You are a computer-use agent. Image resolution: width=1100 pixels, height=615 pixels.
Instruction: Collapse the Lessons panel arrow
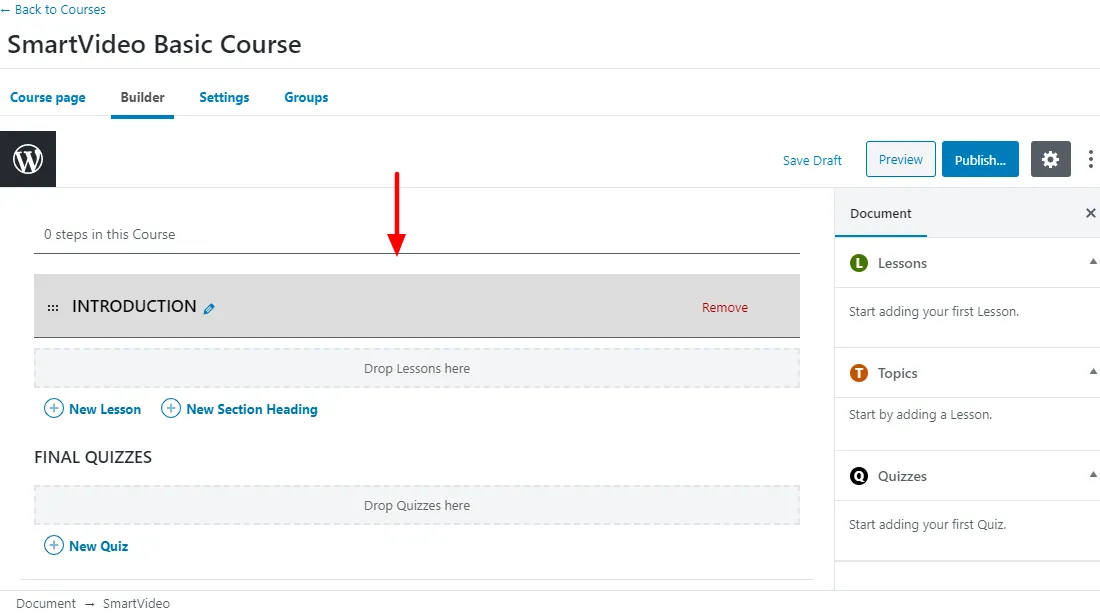click(1092, 262)
